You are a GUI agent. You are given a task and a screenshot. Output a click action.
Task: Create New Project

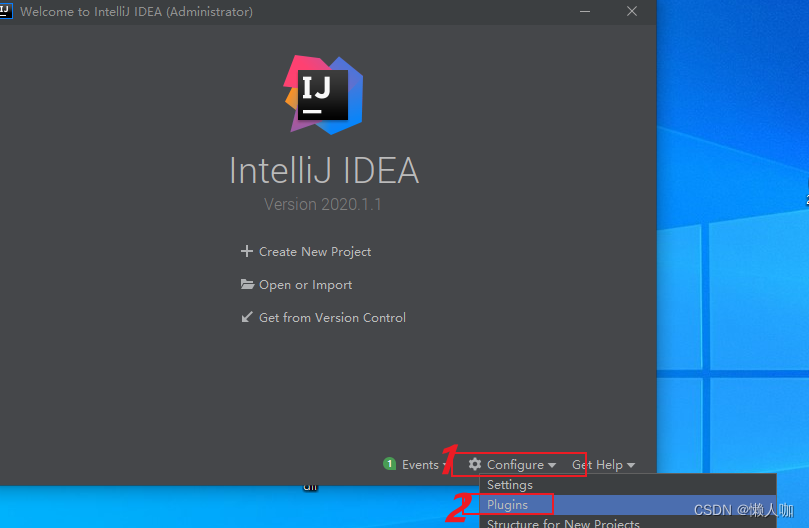(x=315, y=251)
